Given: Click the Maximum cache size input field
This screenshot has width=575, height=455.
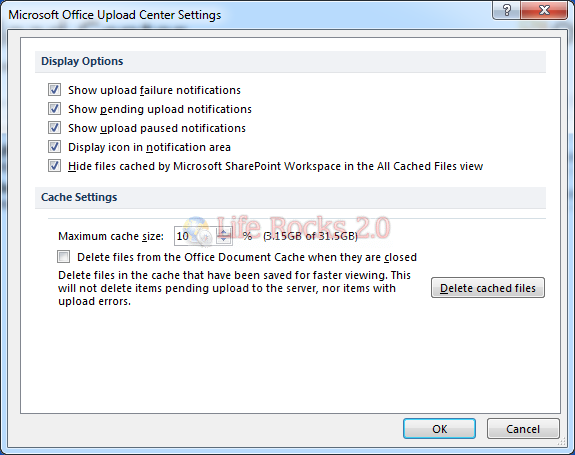Looking at the screenshot, I should [x=195, y=236].
